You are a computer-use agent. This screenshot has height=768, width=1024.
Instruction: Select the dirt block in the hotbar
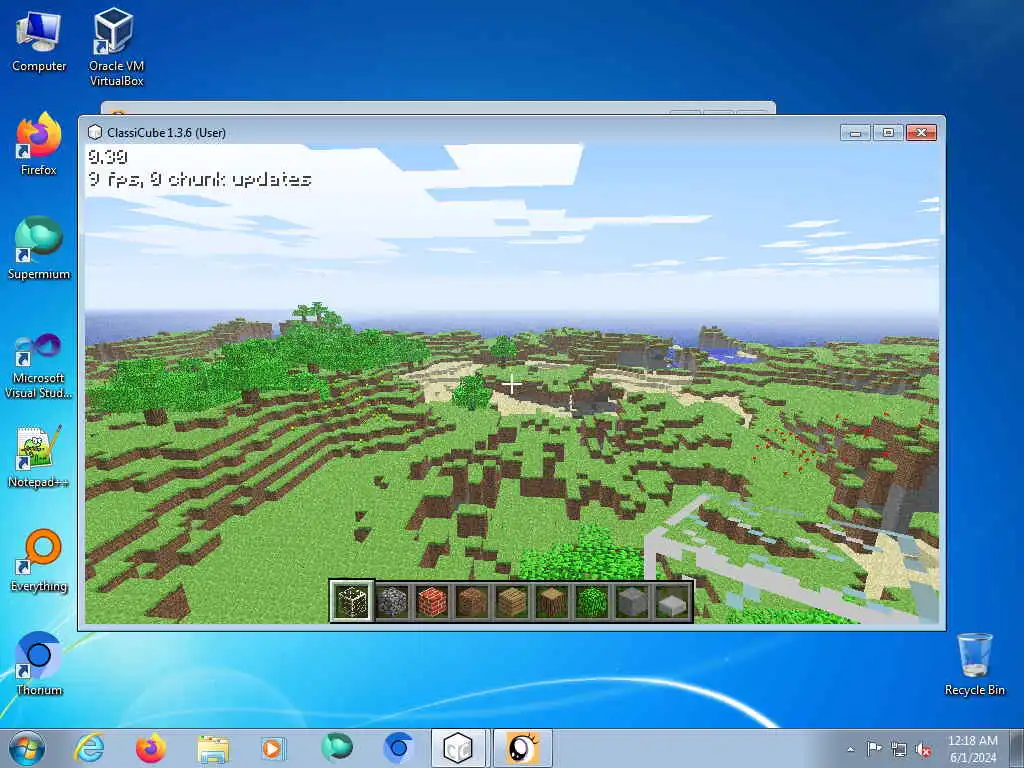point(472,601)
